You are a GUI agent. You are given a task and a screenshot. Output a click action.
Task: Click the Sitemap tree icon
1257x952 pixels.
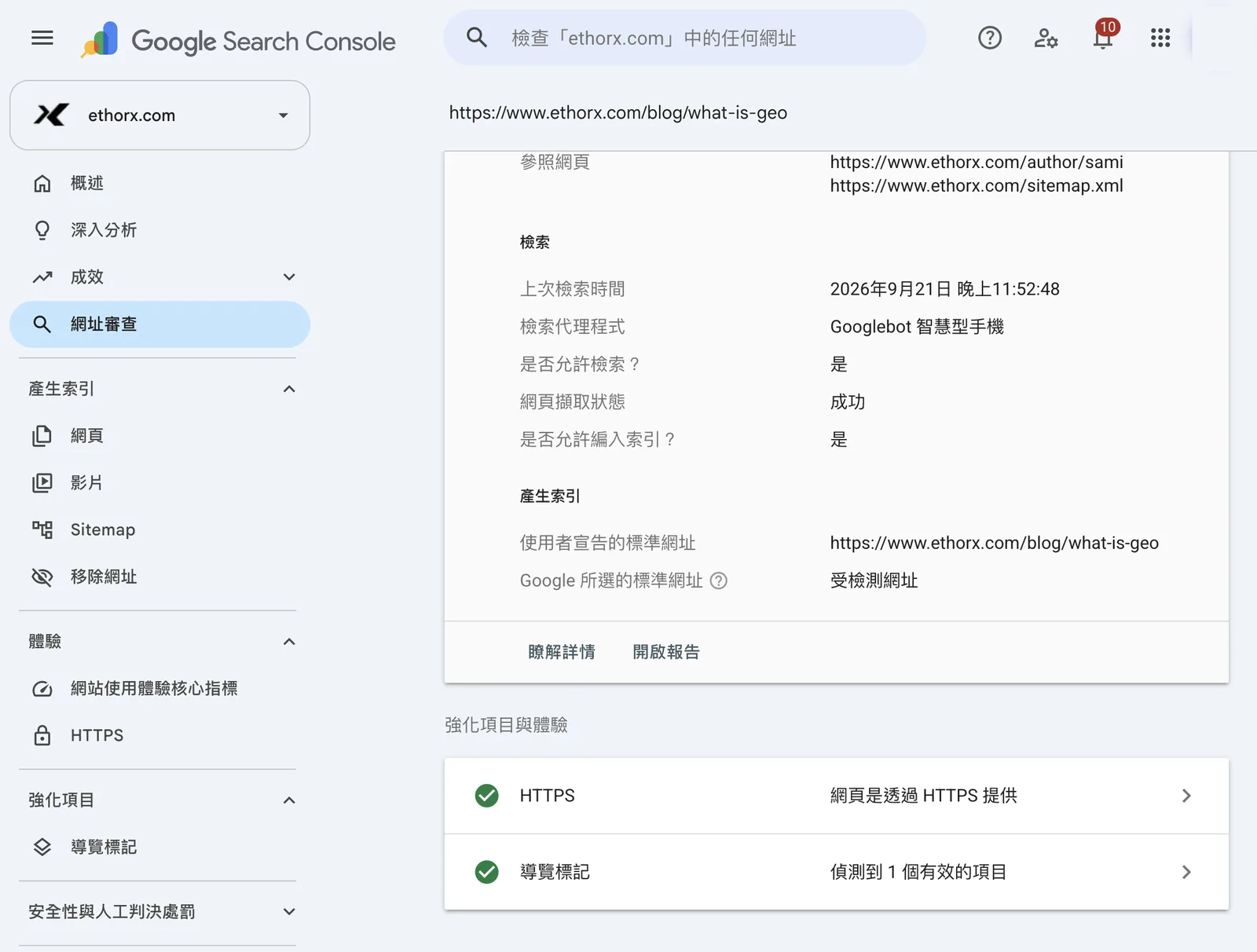(42, 529)
